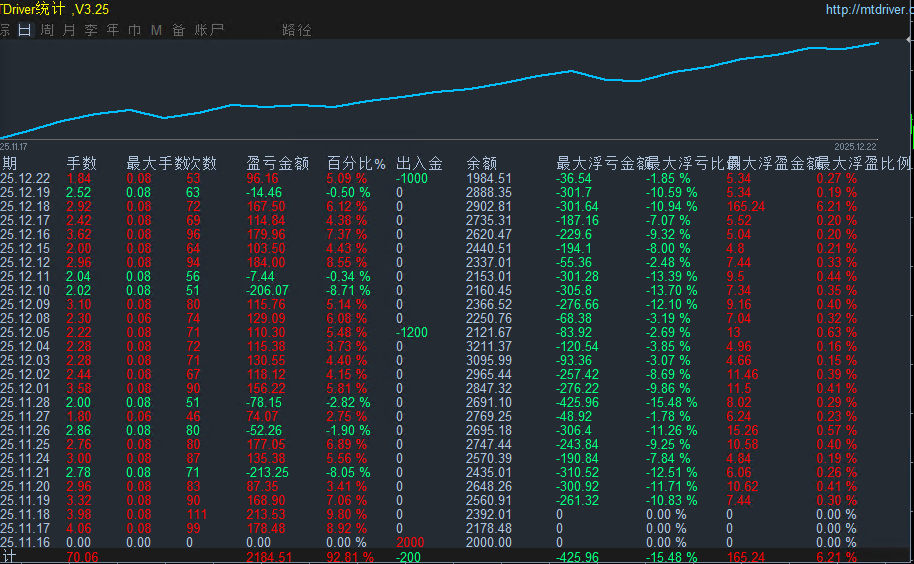Screen dimensions: 914x564
Task: Click the 百分比% column header
Action: (356, 163)
